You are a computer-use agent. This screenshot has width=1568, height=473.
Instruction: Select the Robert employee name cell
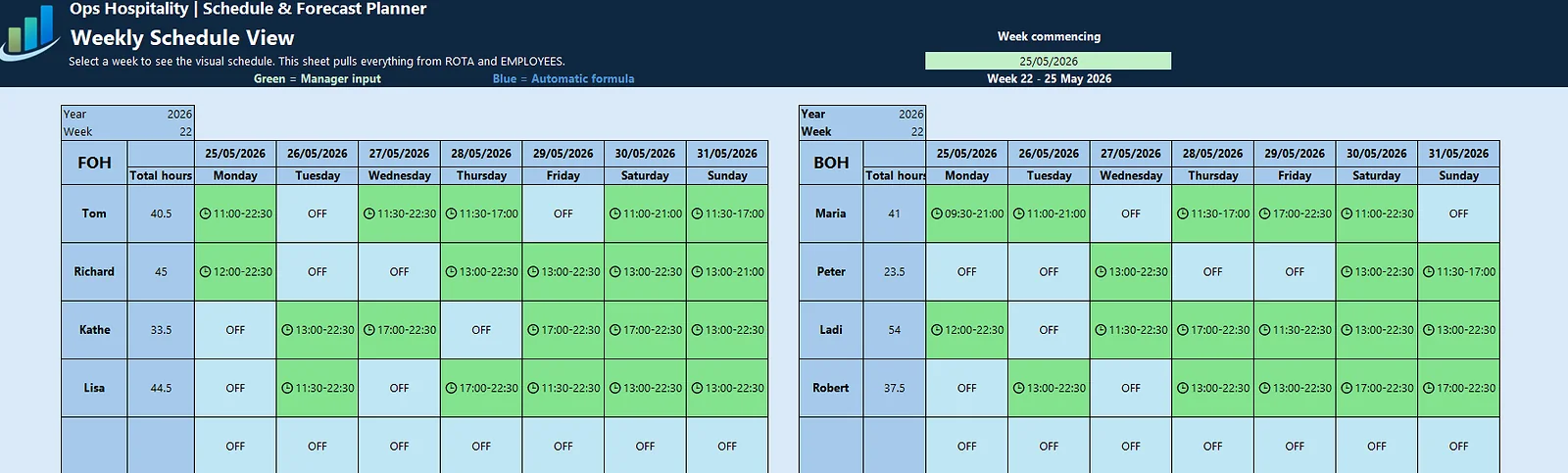point(831,388)
